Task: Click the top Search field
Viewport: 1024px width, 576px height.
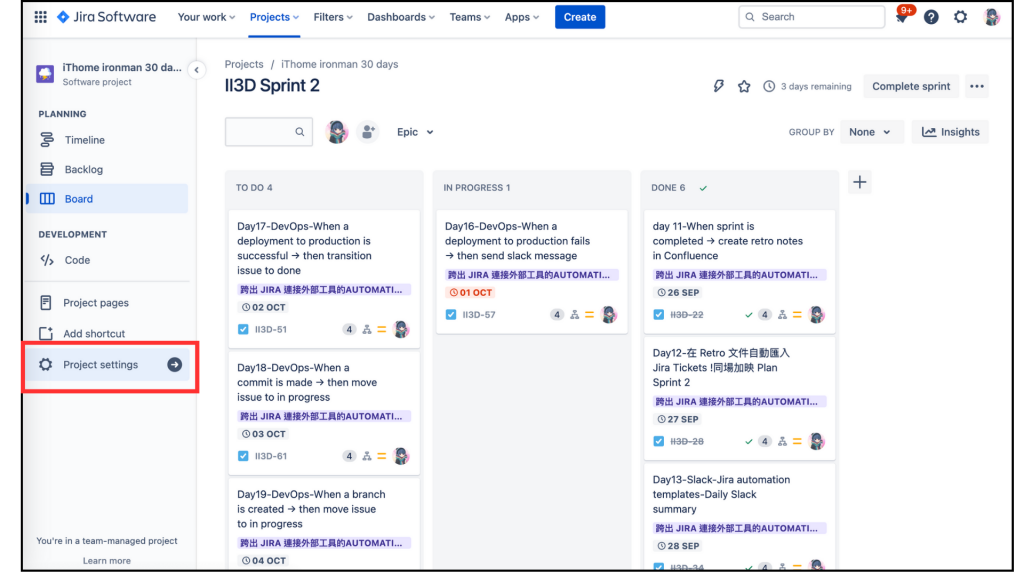Action: [812, 17]
